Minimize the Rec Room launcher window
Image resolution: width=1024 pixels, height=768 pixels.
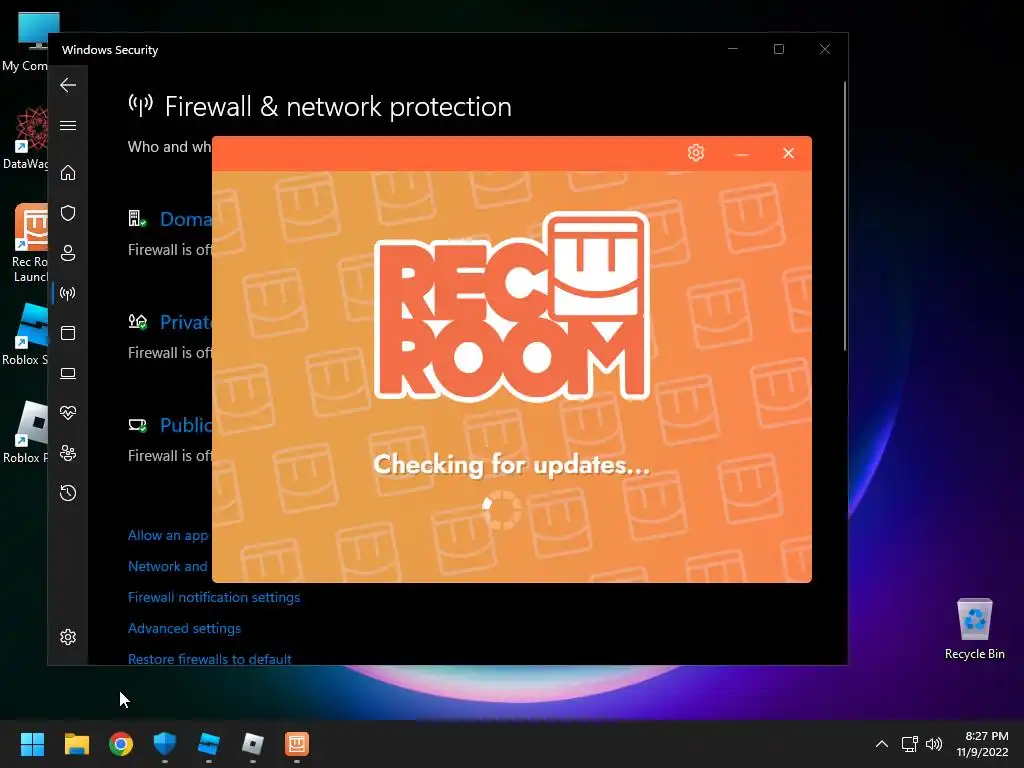point(741,154)
